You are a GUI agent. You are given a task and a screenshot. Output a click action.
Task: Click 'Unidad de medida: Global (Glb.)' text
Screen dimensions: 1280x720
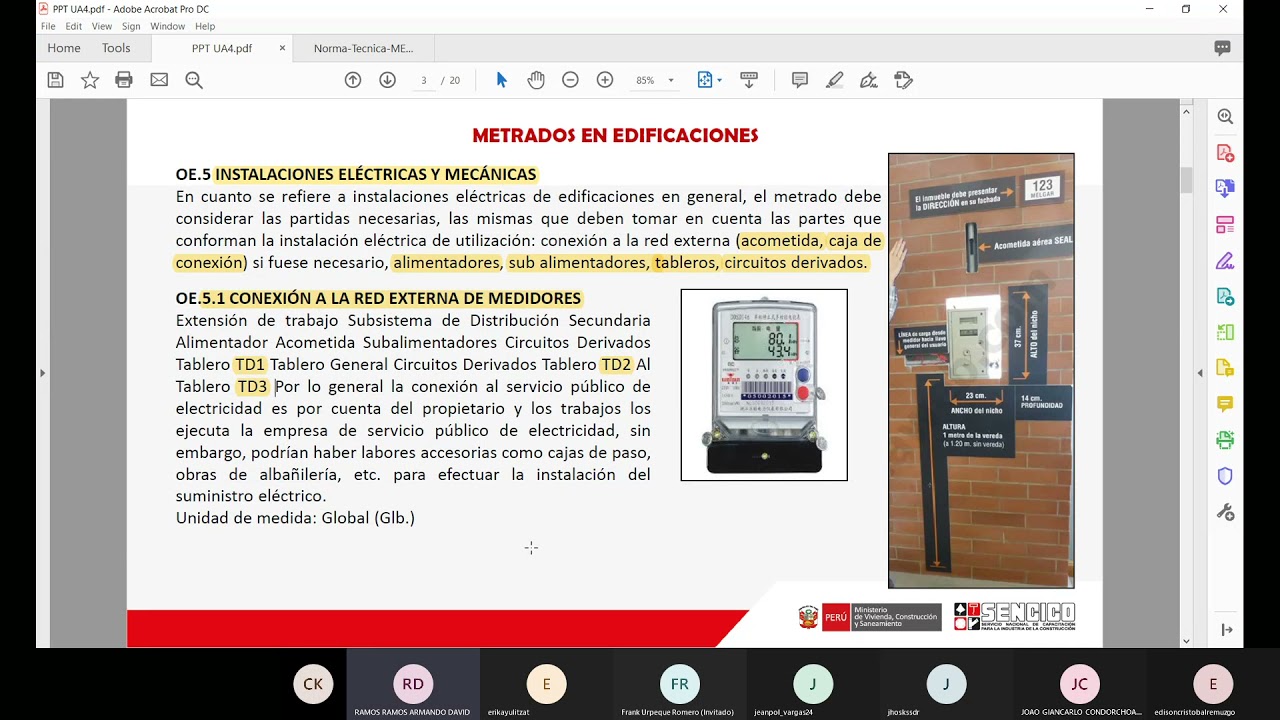(x=295, y=518)
